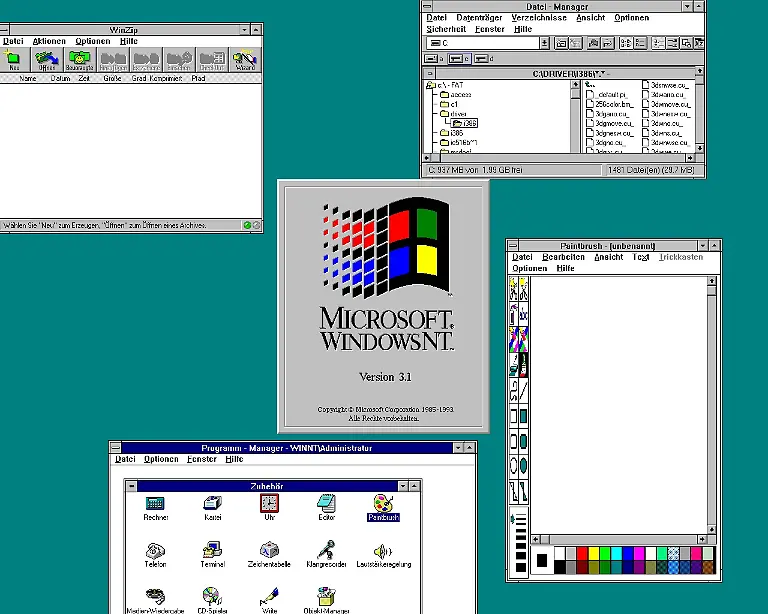Switch to drive a in Datei-Manager
Image resolution: width=768 pixels, height=614 pixels.
(434, 59)
